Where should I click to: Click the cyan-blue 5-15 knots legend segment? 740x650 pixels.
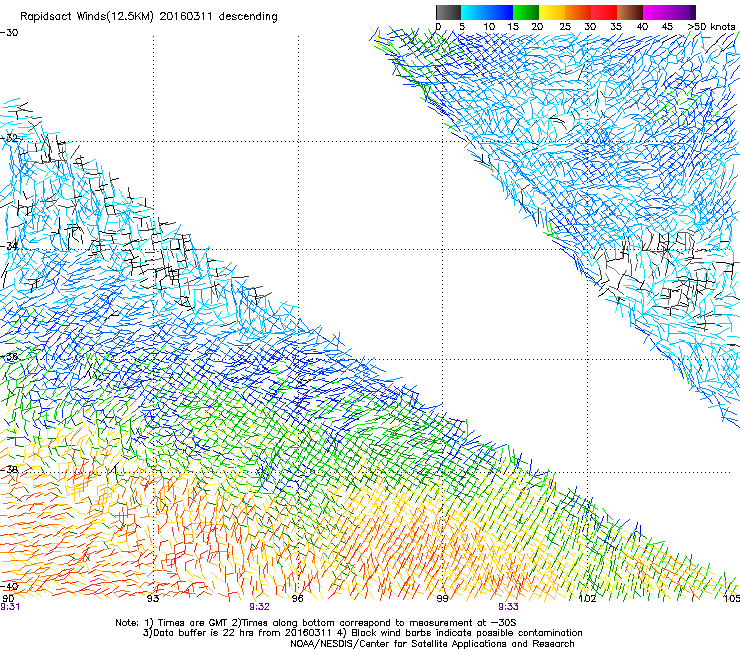click(487, 12)
